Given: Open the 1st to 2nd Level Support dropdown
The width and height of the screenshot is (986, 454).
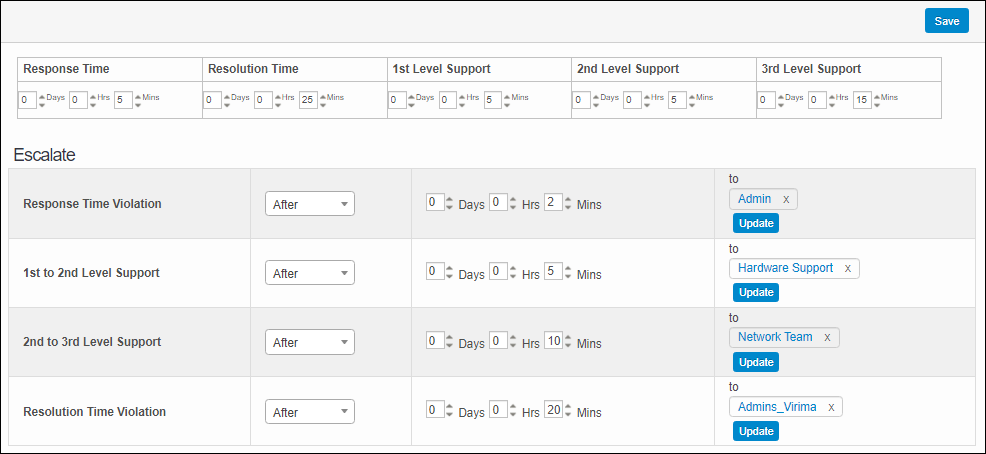Looking at the screenshot, I should [x=309, y=273].
